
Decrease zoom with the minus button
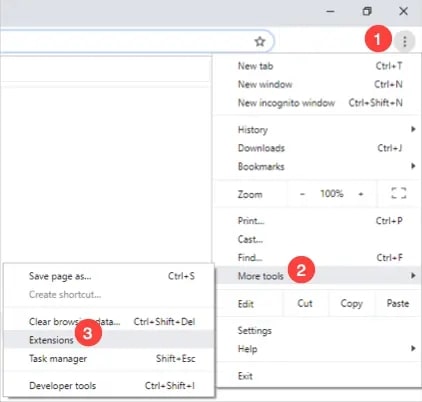[302, 194]
